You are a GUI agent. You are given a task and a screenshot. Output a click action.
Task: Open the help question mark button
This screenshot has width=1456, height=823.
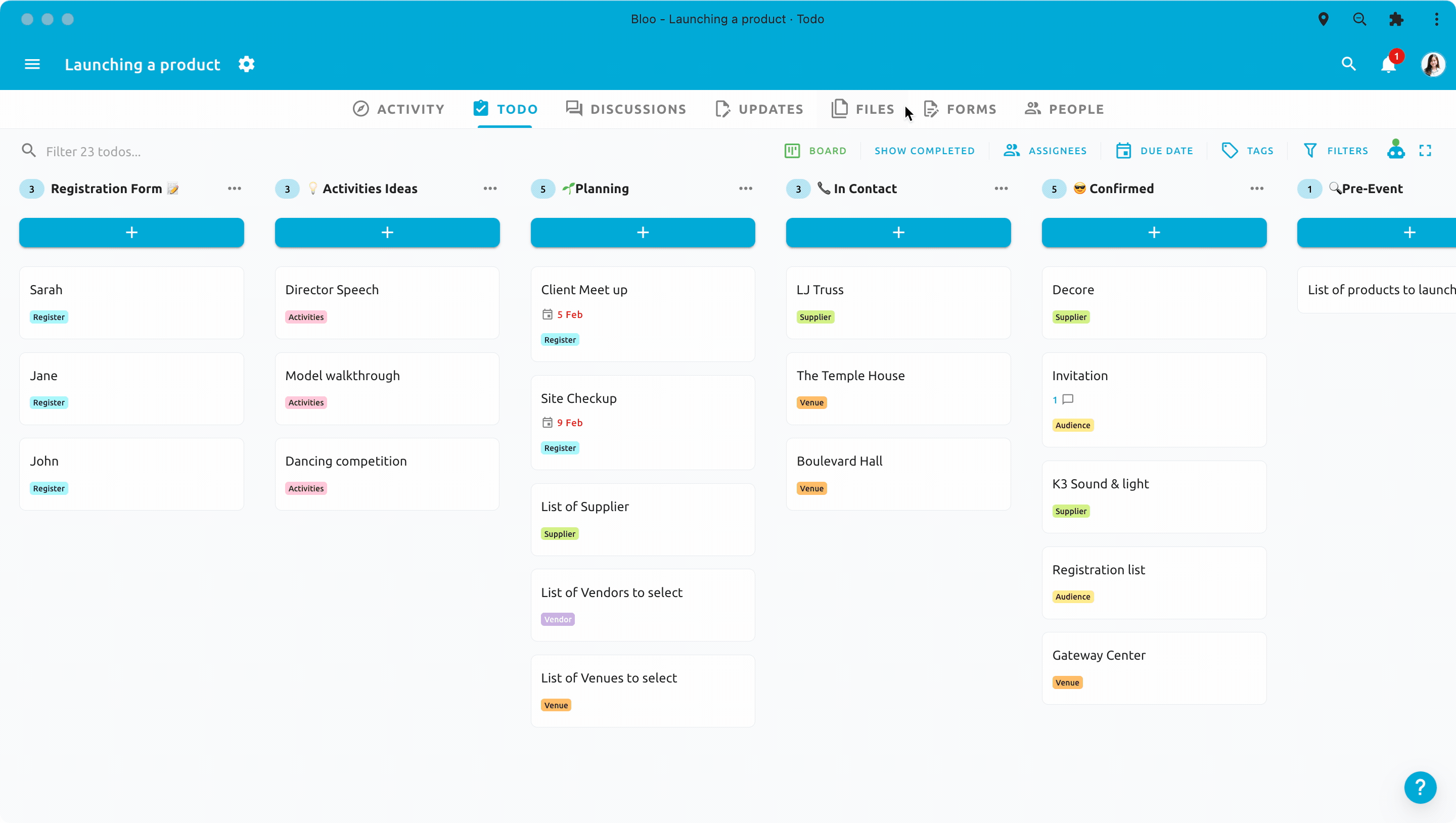[x=1420, y=788]
